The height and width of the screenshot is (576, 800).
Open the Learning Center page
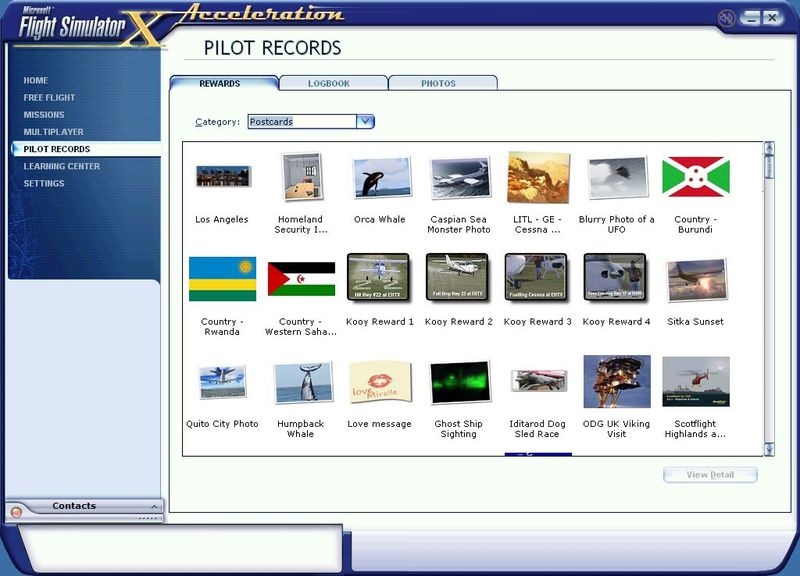point(62,166)
